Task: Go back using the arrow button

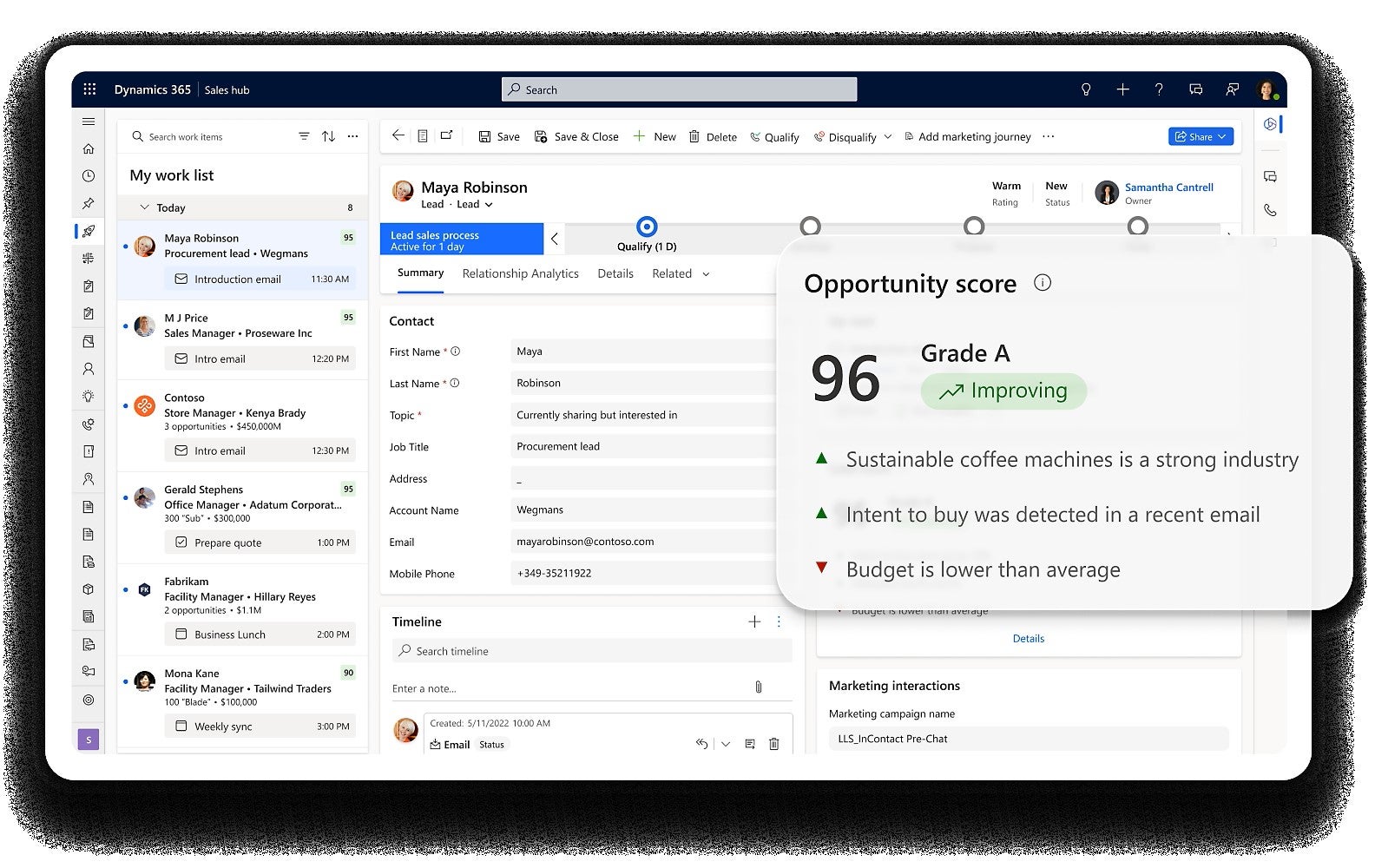Action: coord(398,135)
